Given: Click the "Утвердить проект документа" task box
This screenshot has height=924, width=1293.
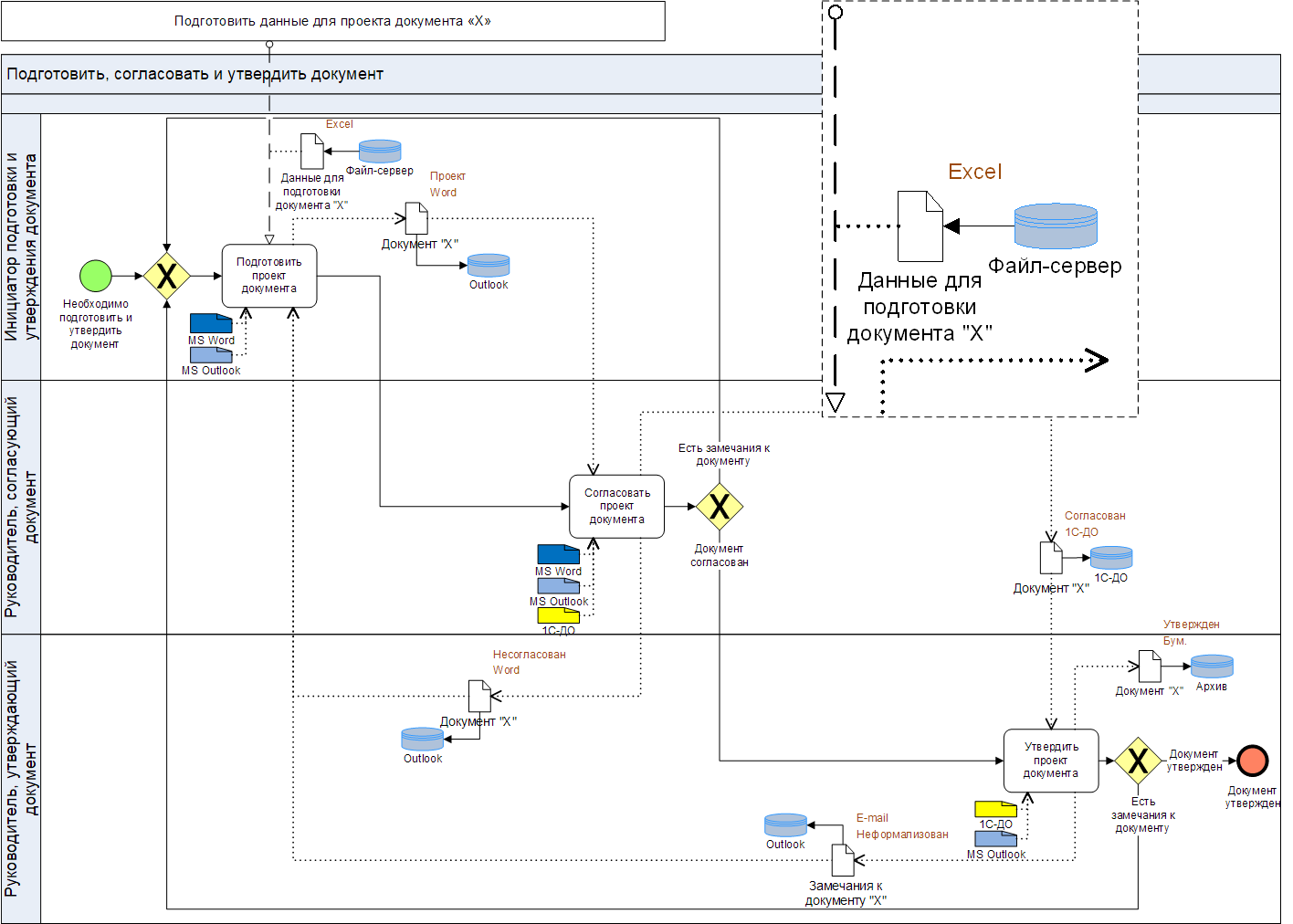Looking at the screenshot, I should [1050, 761].
